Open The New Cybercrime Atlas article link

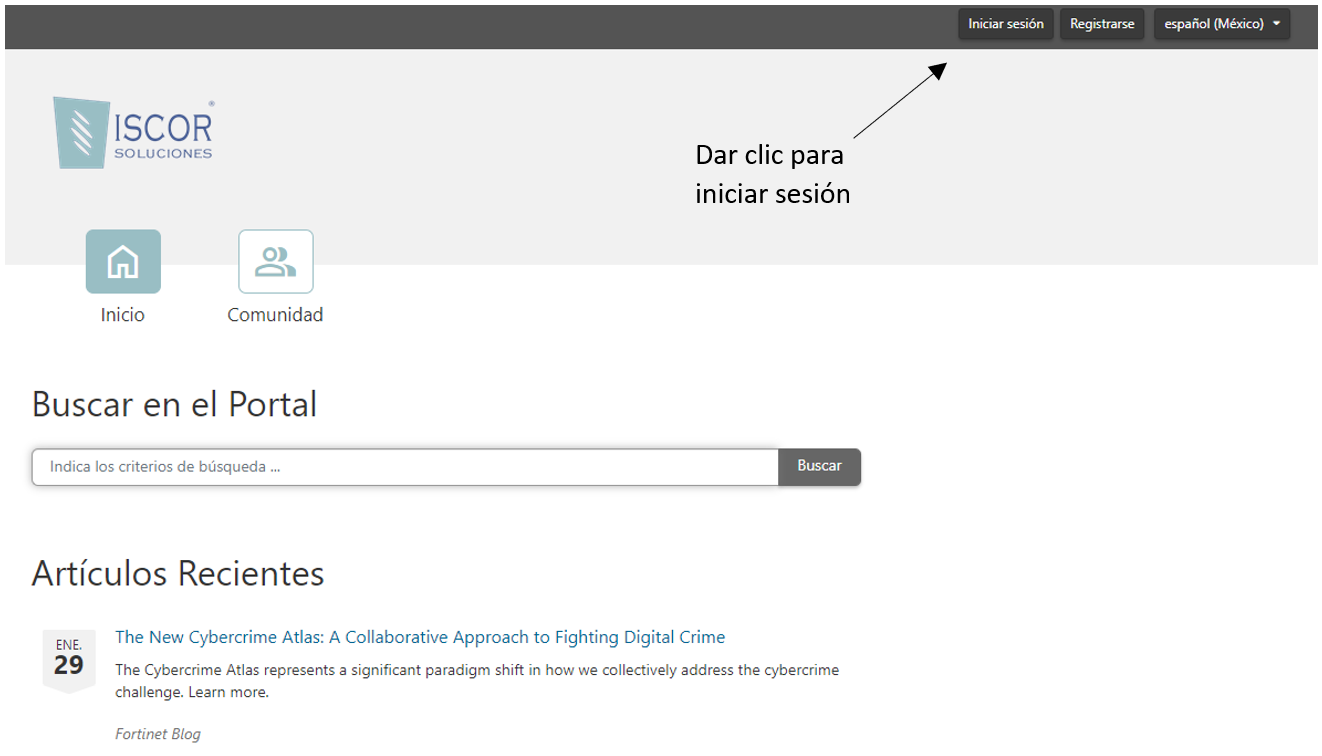(420, 637)
